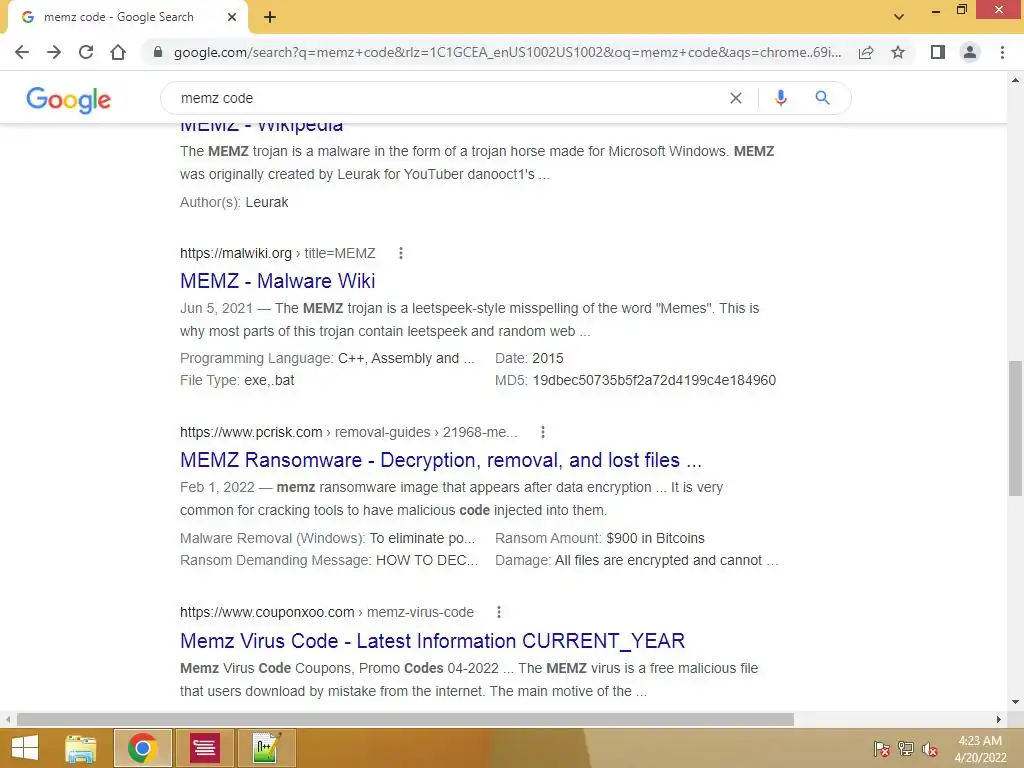Click the scroll up arrow
This screenshot has width=1024, height=768.
1015,80
